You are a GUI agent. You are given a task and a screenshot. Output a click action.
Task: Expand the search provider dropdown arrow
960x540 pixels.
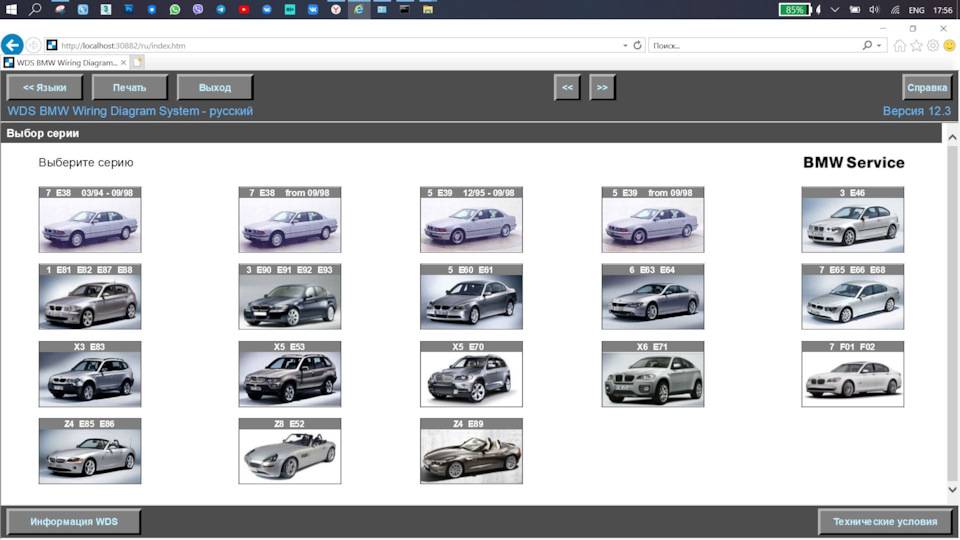879,45
